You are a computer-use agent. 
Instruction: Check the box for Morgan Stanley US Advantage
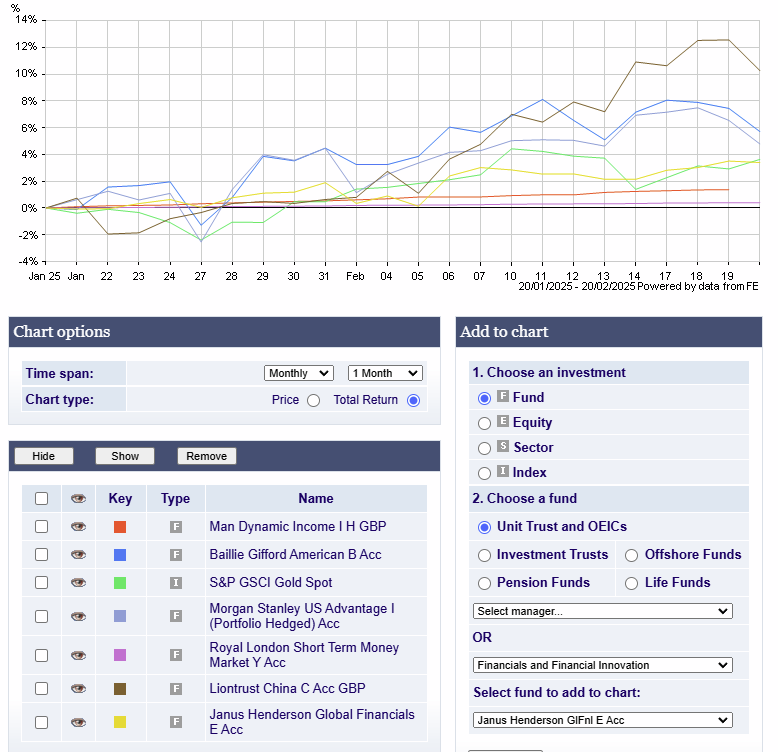(41, 616)
